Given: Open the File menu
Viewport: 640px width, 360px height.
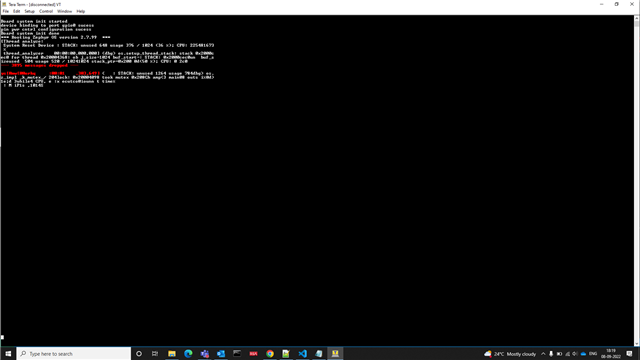Looking at the screenshot, I should tap(6, 11).
